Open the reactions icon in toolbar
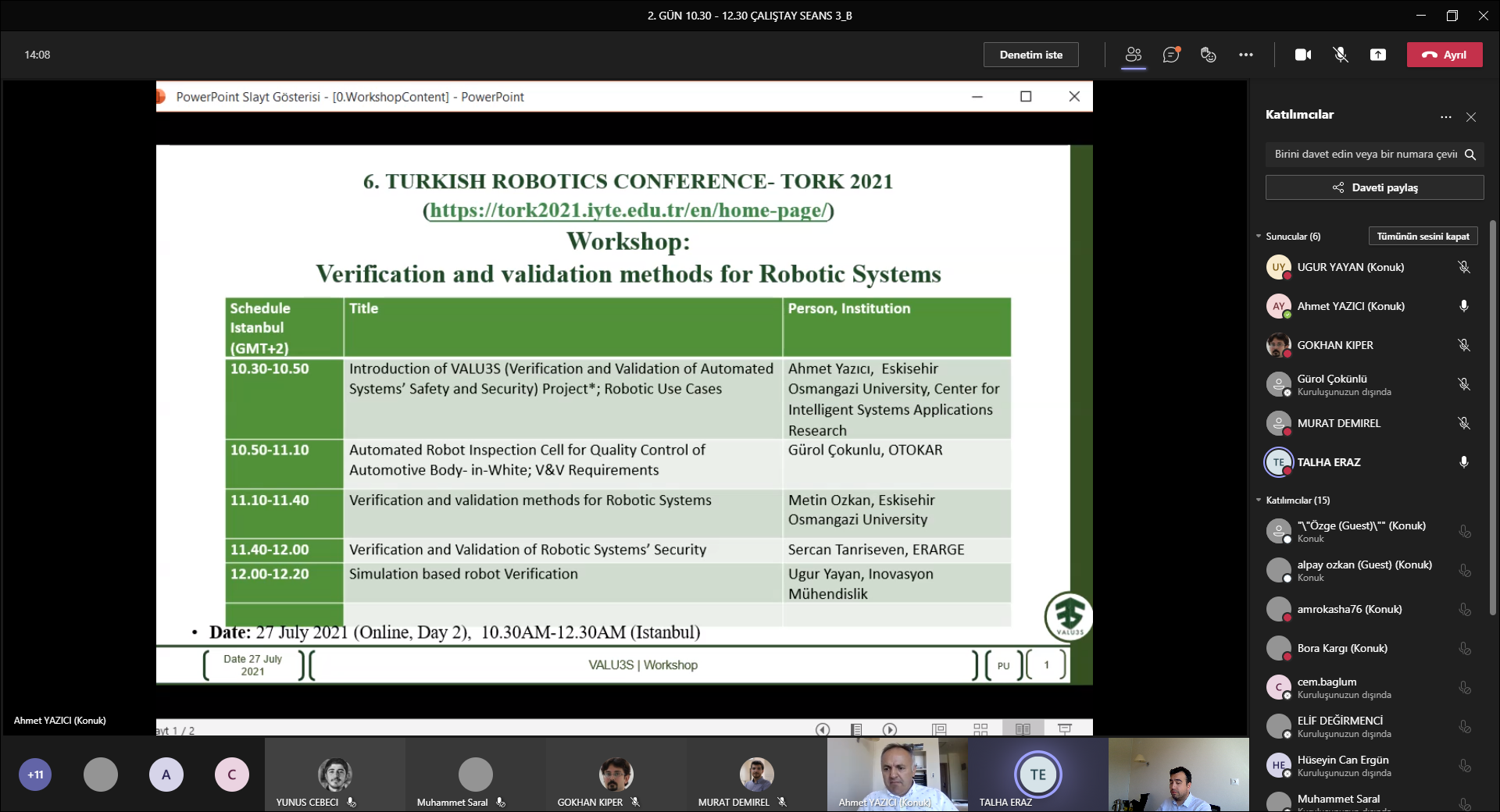This screenshot has height=812, width=1500. [1209, 55]
